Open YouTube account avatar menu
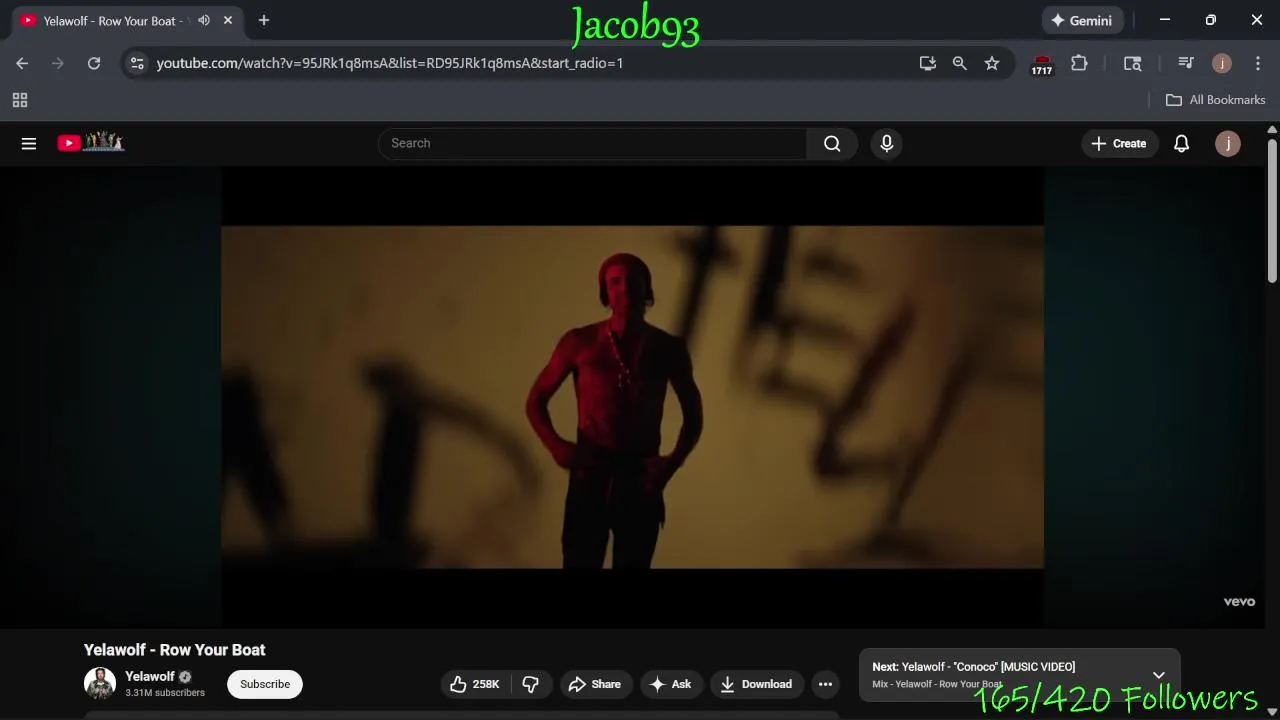Screen dimensions: 1280x720 point(1228,144)
